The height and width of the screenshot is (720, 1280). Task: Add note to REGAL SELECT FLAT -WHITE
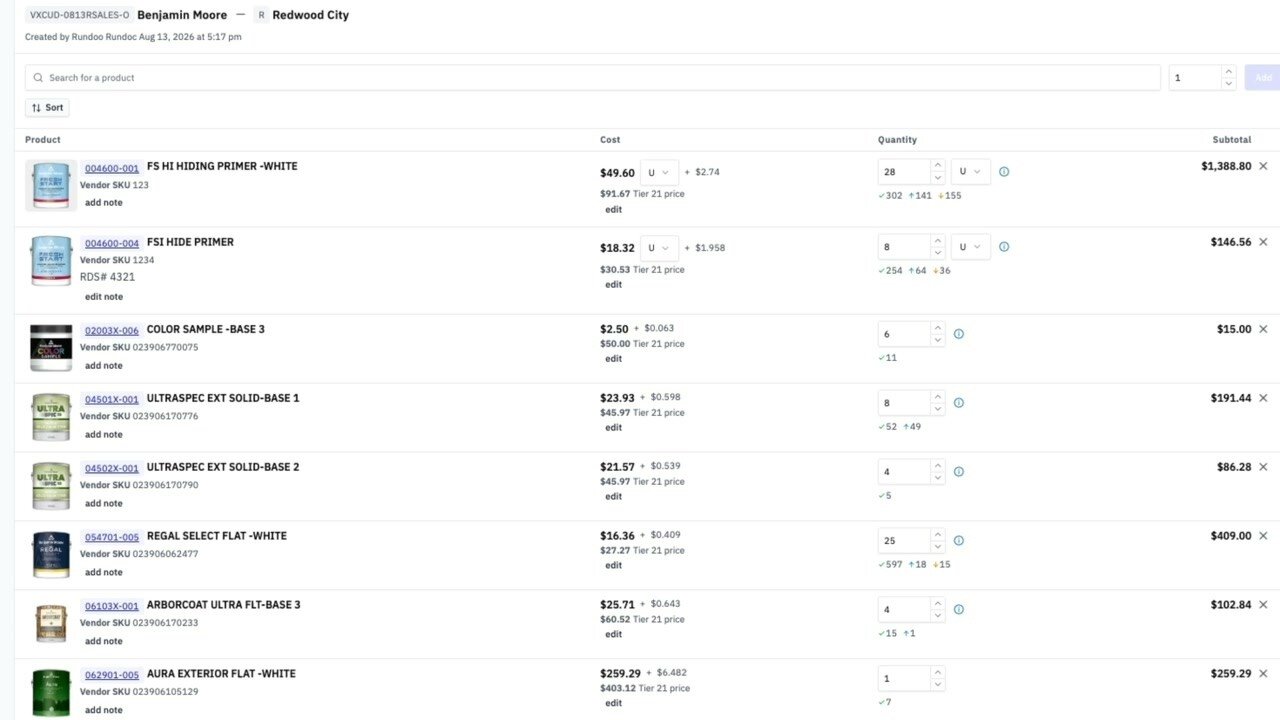click(x=104, y=573)
